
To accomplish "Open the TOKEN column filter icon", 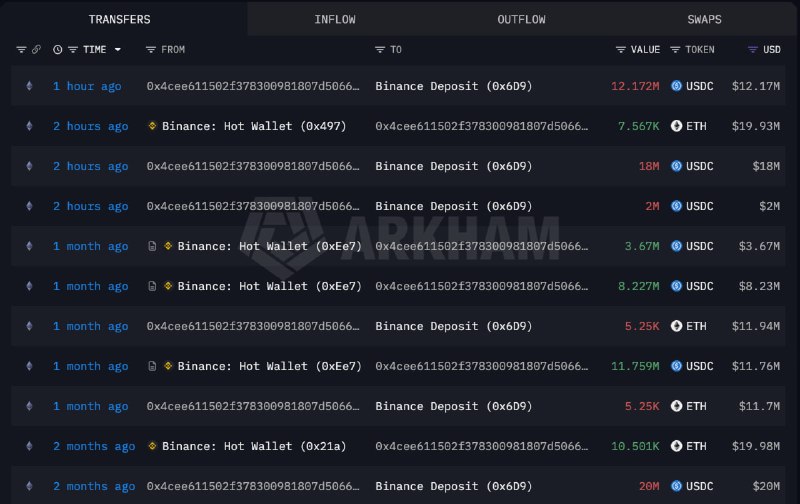I will pyautogui.click(x=675, y=49).
